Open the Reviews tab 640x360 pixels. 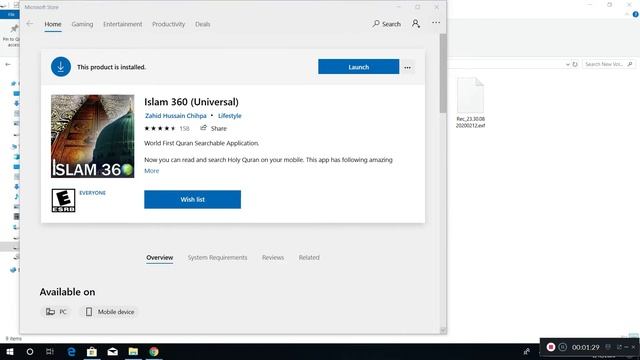tap(273, 258)
